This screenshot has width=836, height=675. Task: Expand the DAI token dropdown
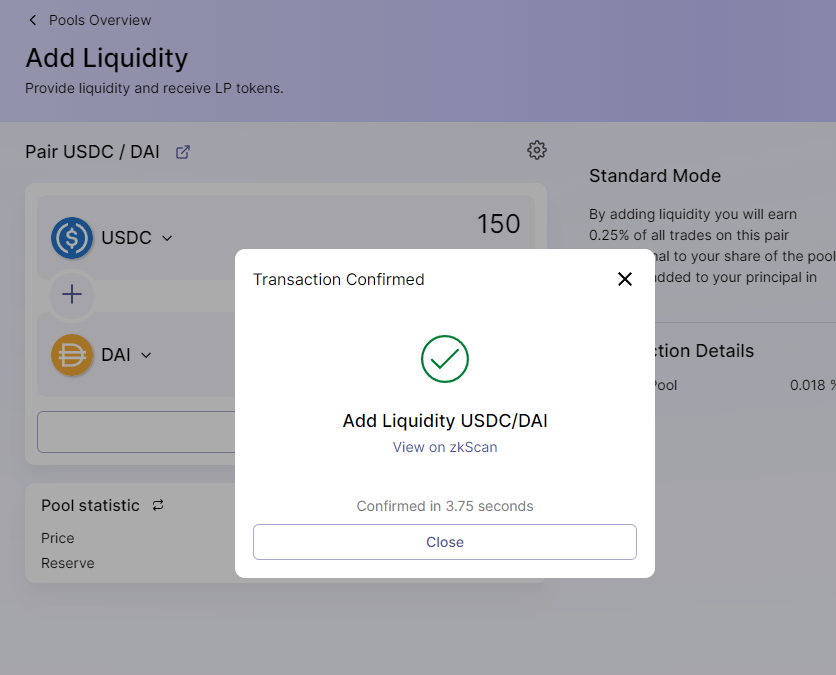coord(146,355)
